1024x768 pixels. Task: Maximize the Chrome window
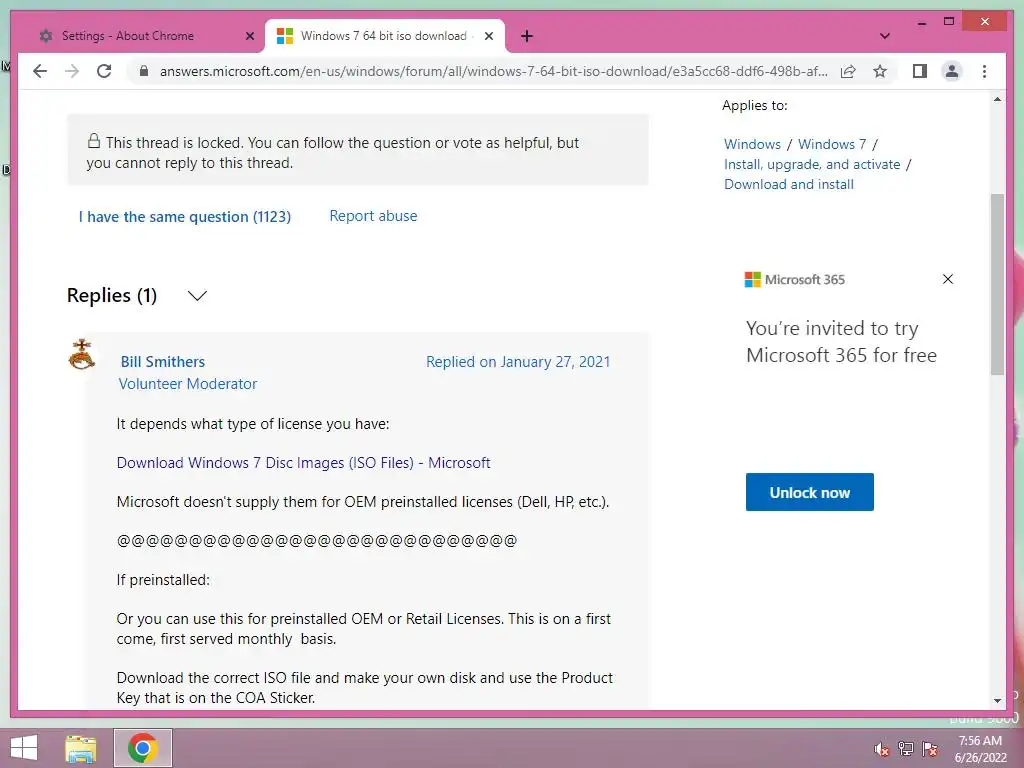click(x=949, y=22)
